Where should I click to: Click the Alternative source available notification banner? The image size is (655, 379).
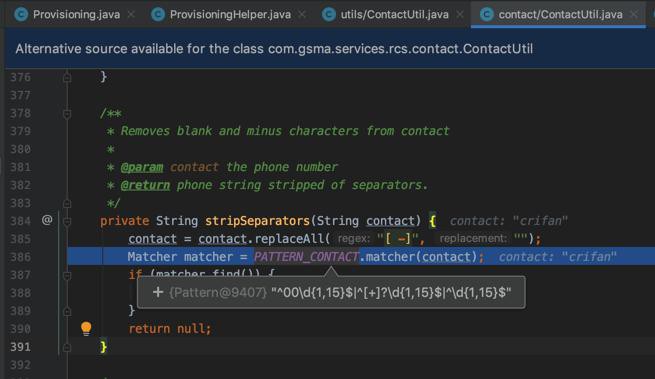(x=330, y=49)
